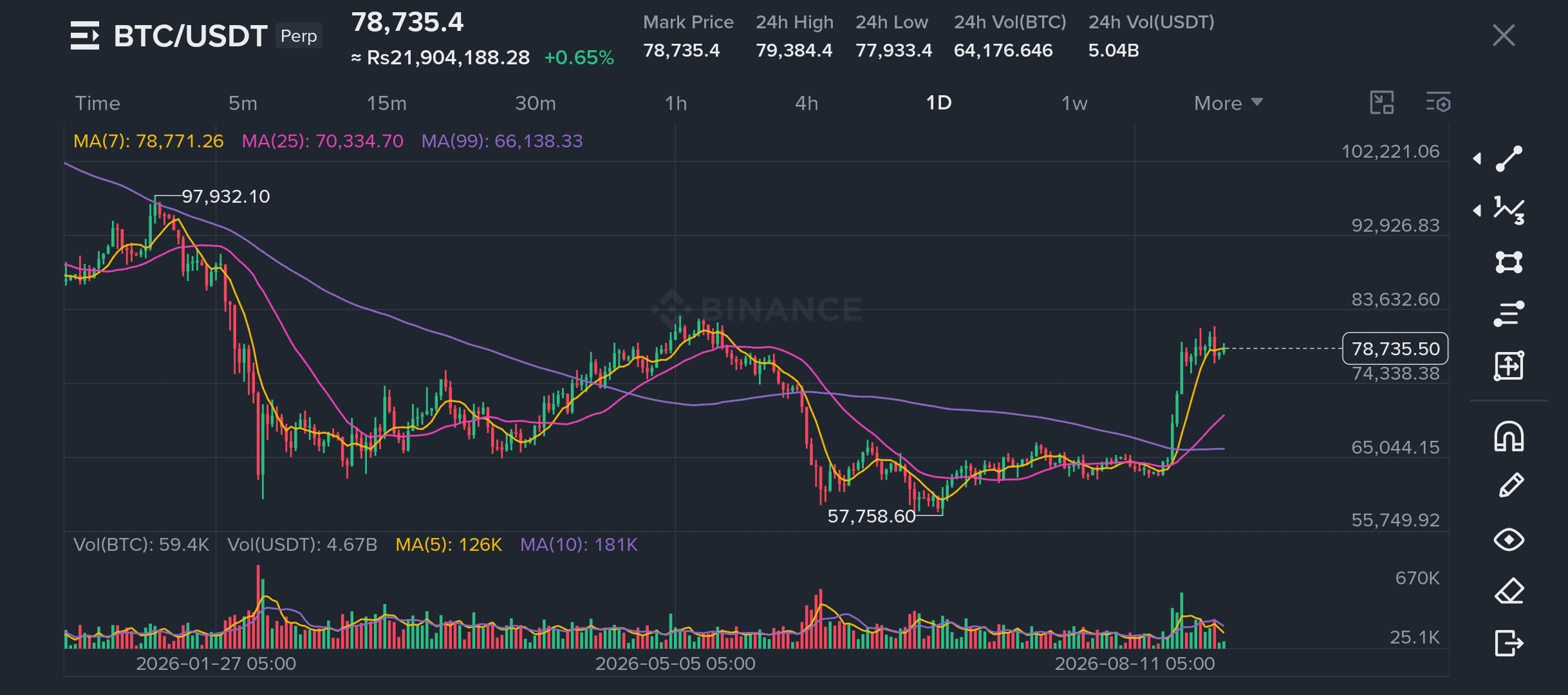Open chart indicator settings icon

1438,103
